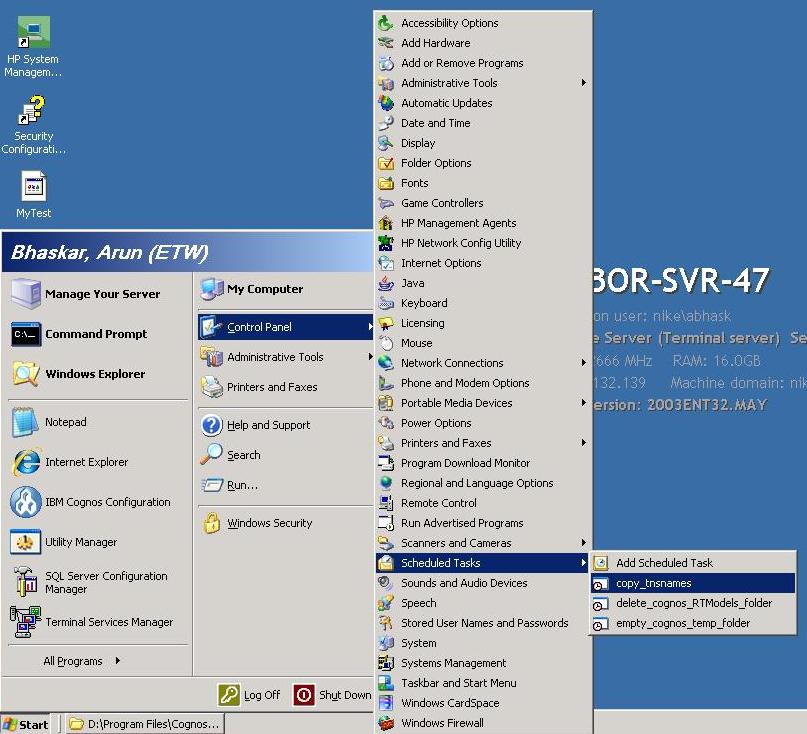Click Log Off button label
Image resolution: width=807 pixels, height=734 pixels.
tap(262, 695)
